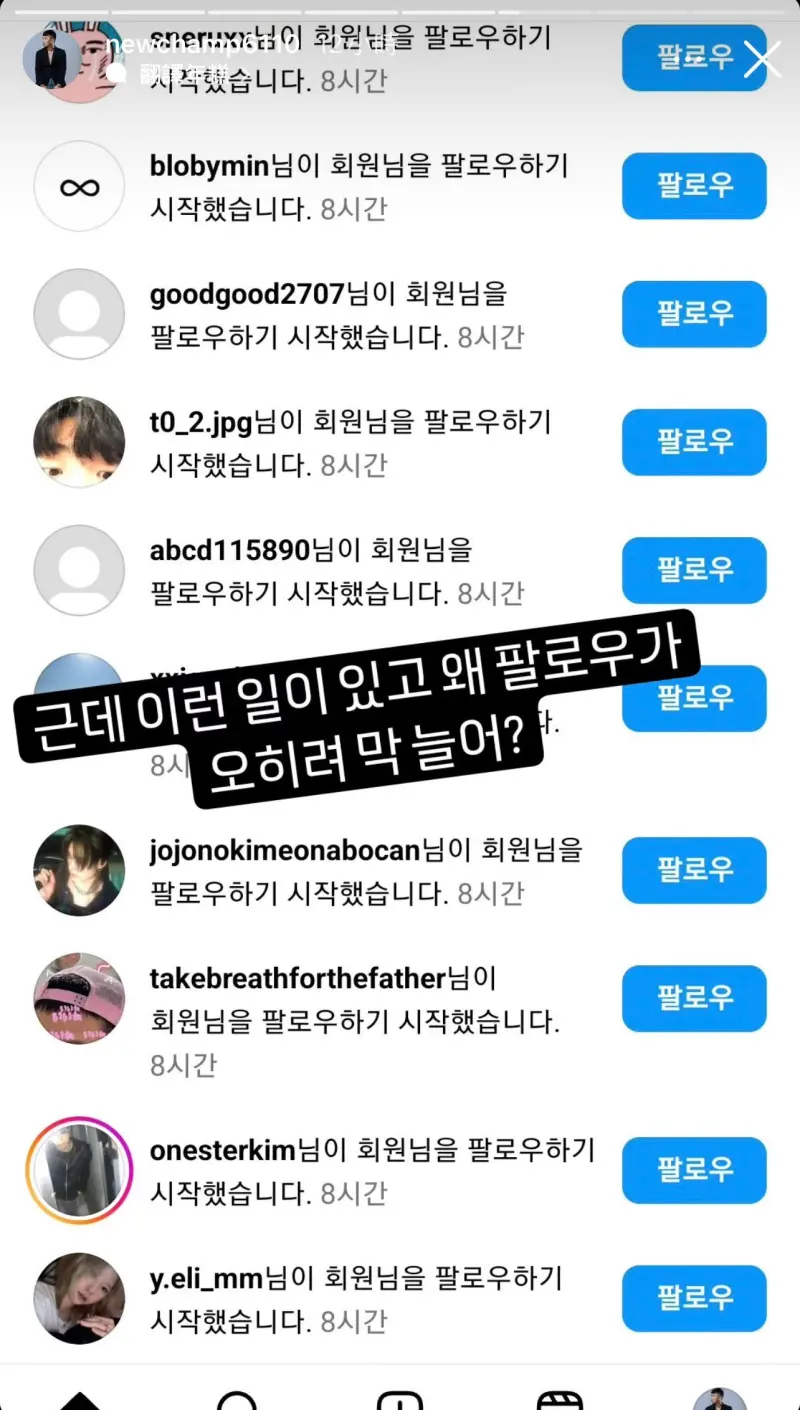The width and height of the screenshot is (800, 1410).
Task: Open goodgood2707's default avatar
Action: [79, 314]
